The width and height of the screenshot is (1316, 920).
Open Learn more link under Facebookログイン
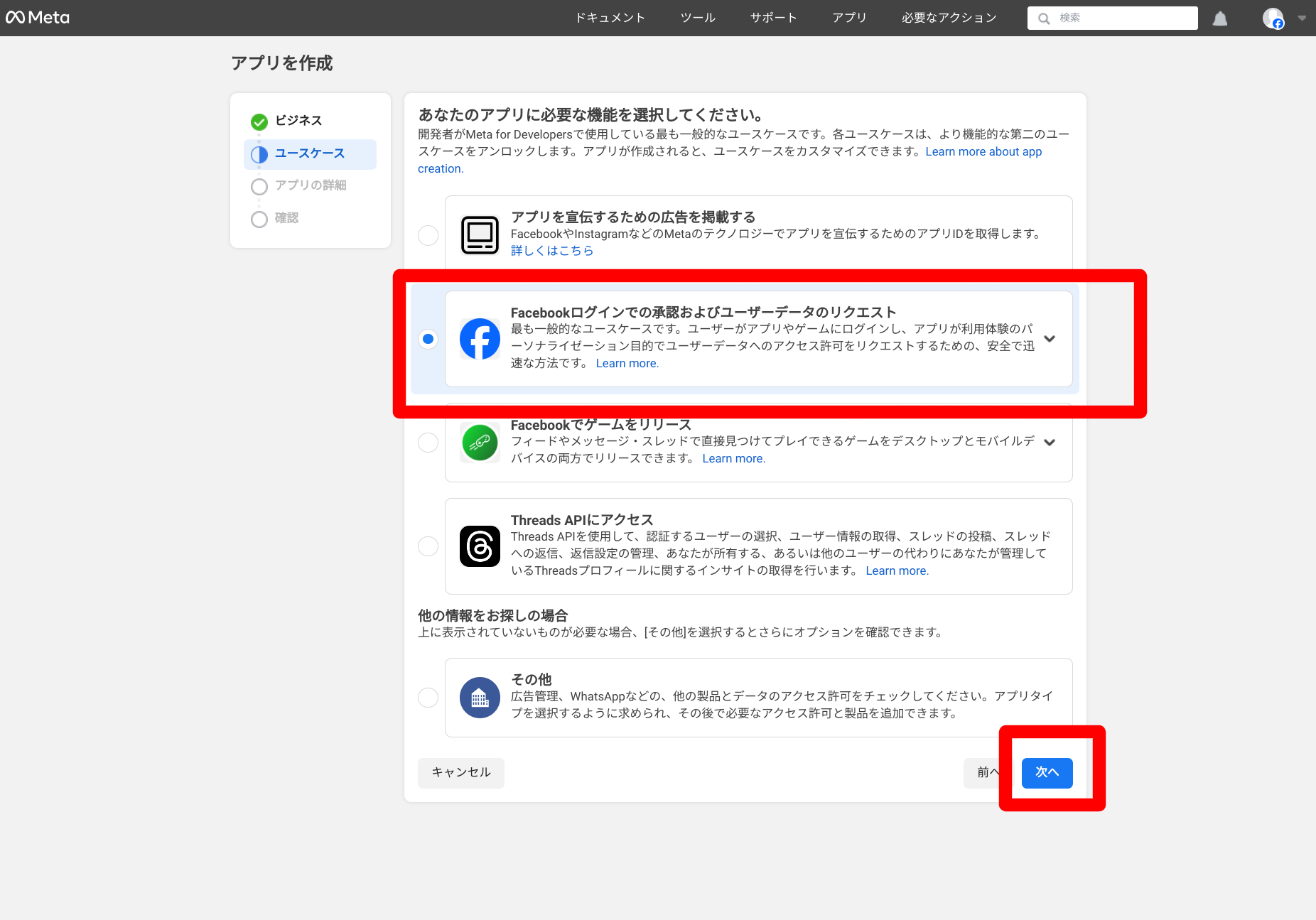click(627, 364)
